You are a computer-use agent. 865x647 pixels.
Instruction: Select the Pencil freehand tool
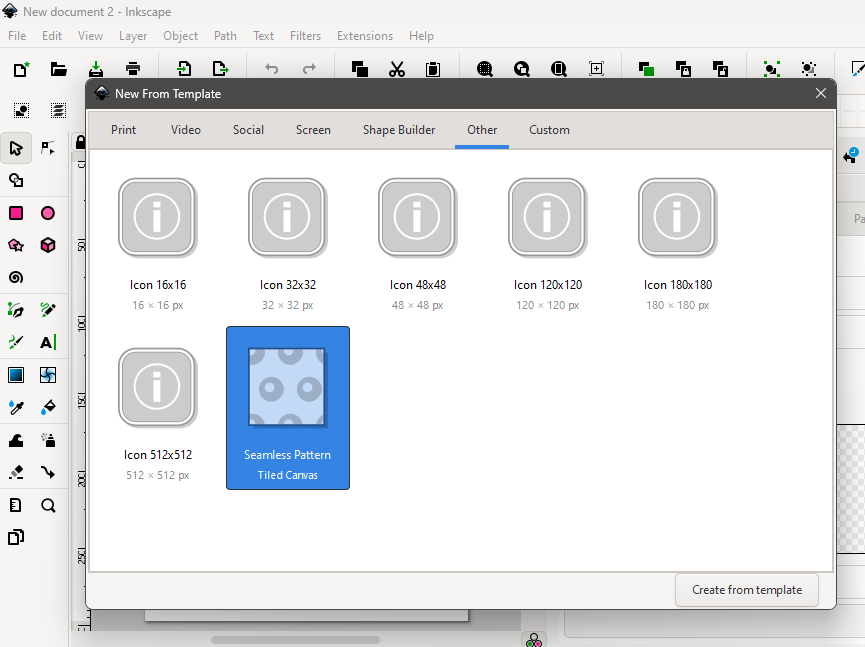pos(48,310)
